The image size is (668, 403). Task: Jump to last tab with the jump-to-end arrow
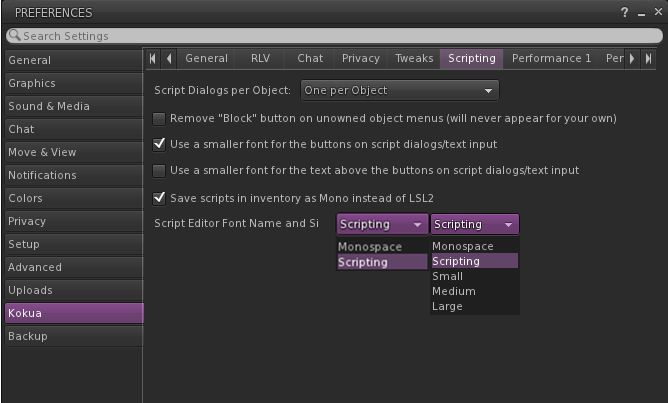click(x=648, y=59)
